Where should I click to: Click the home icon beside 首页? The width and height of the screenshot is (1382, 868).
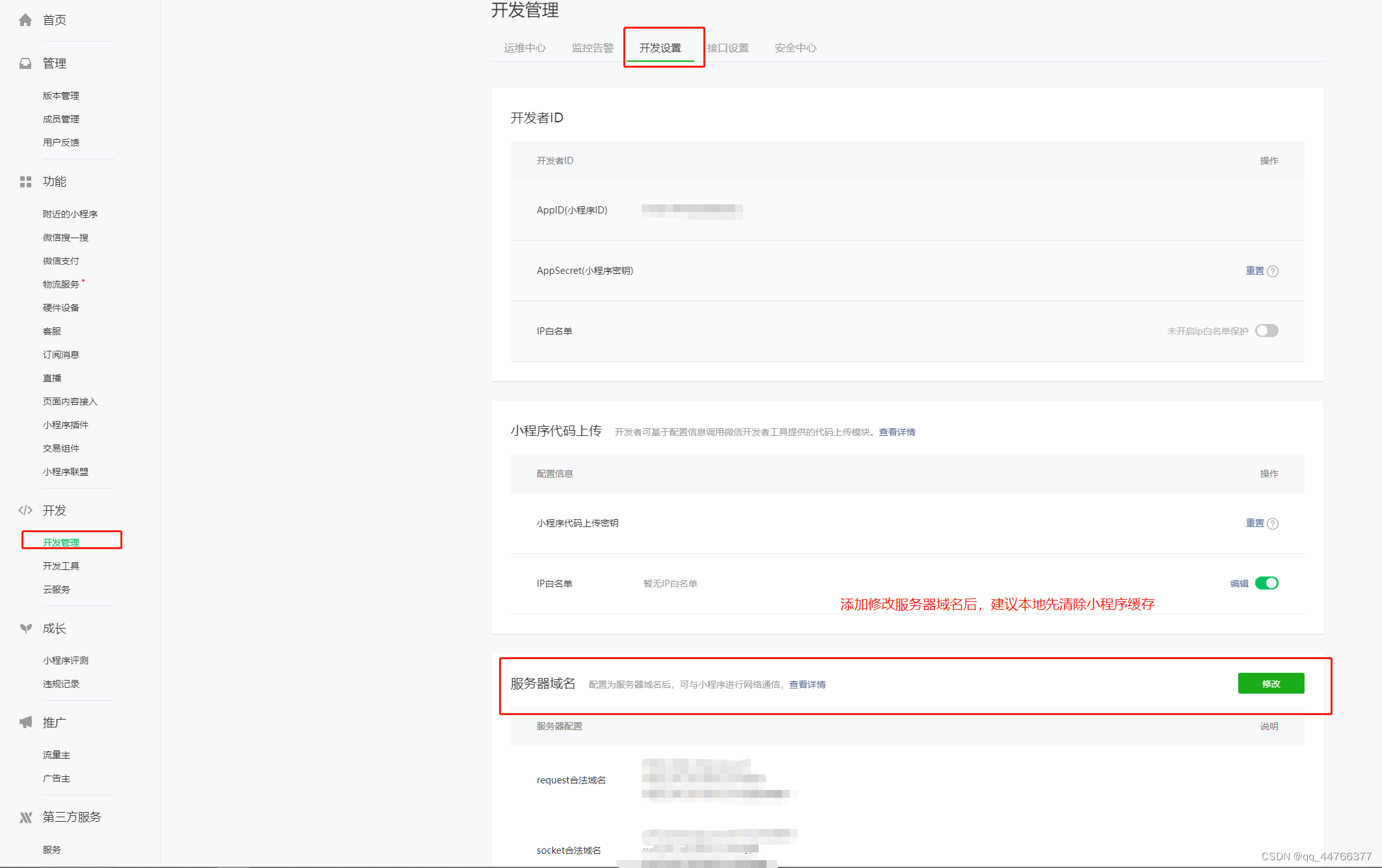[x=25, y=20]
